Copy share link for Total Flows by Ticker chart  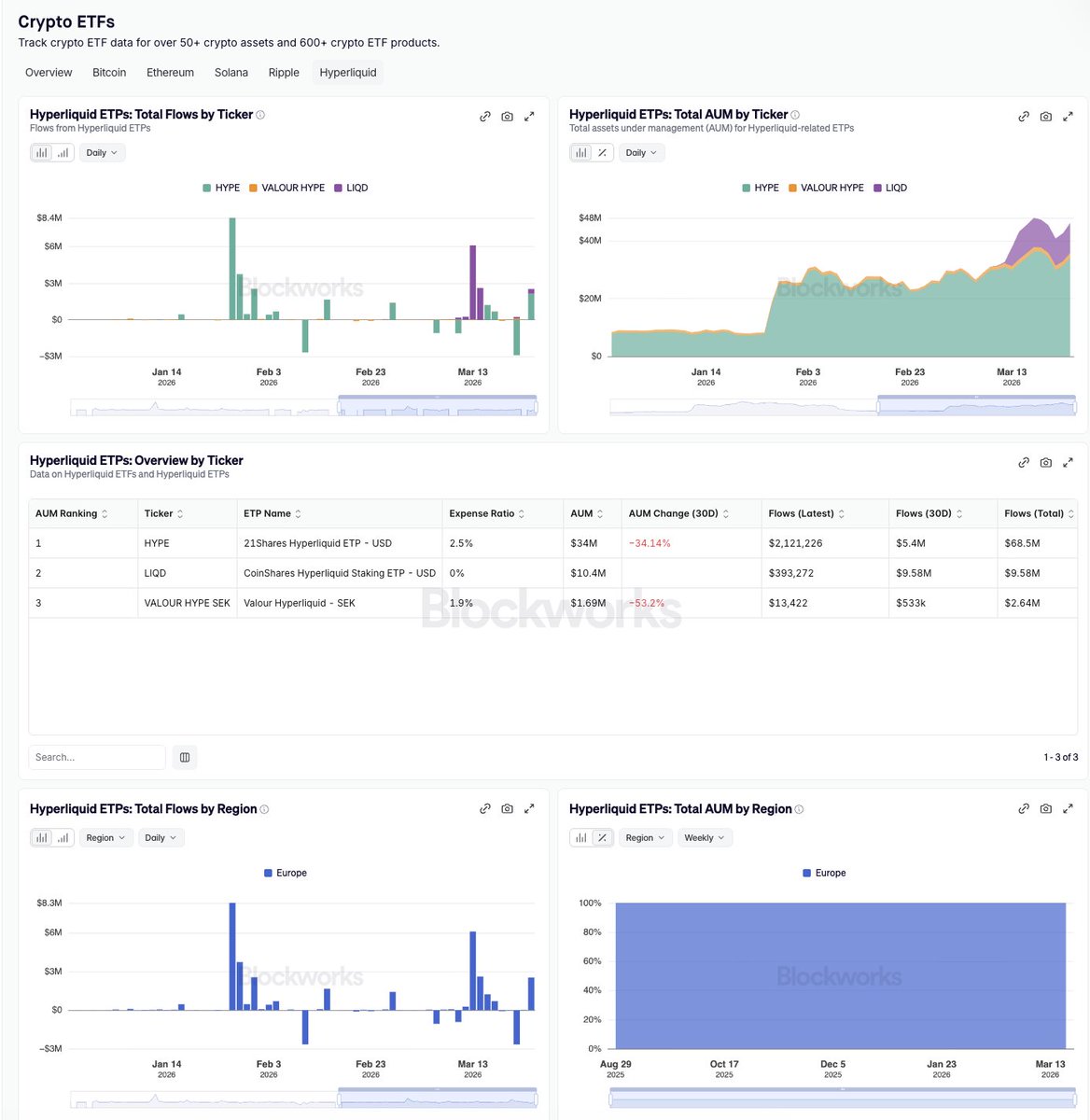[485, 116]
